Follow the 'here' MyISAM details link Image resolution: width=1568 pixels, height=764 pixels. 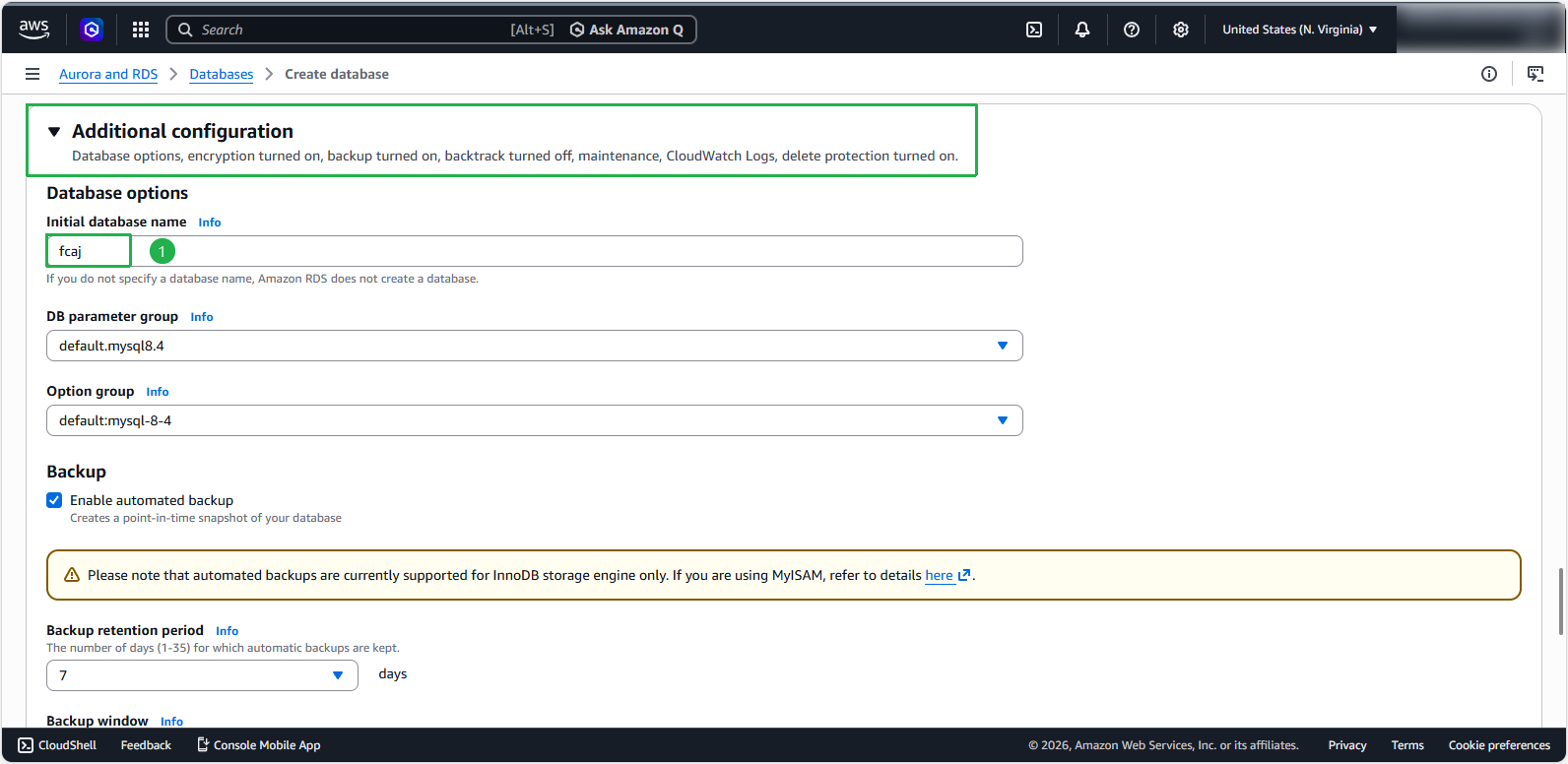(939, 575)
